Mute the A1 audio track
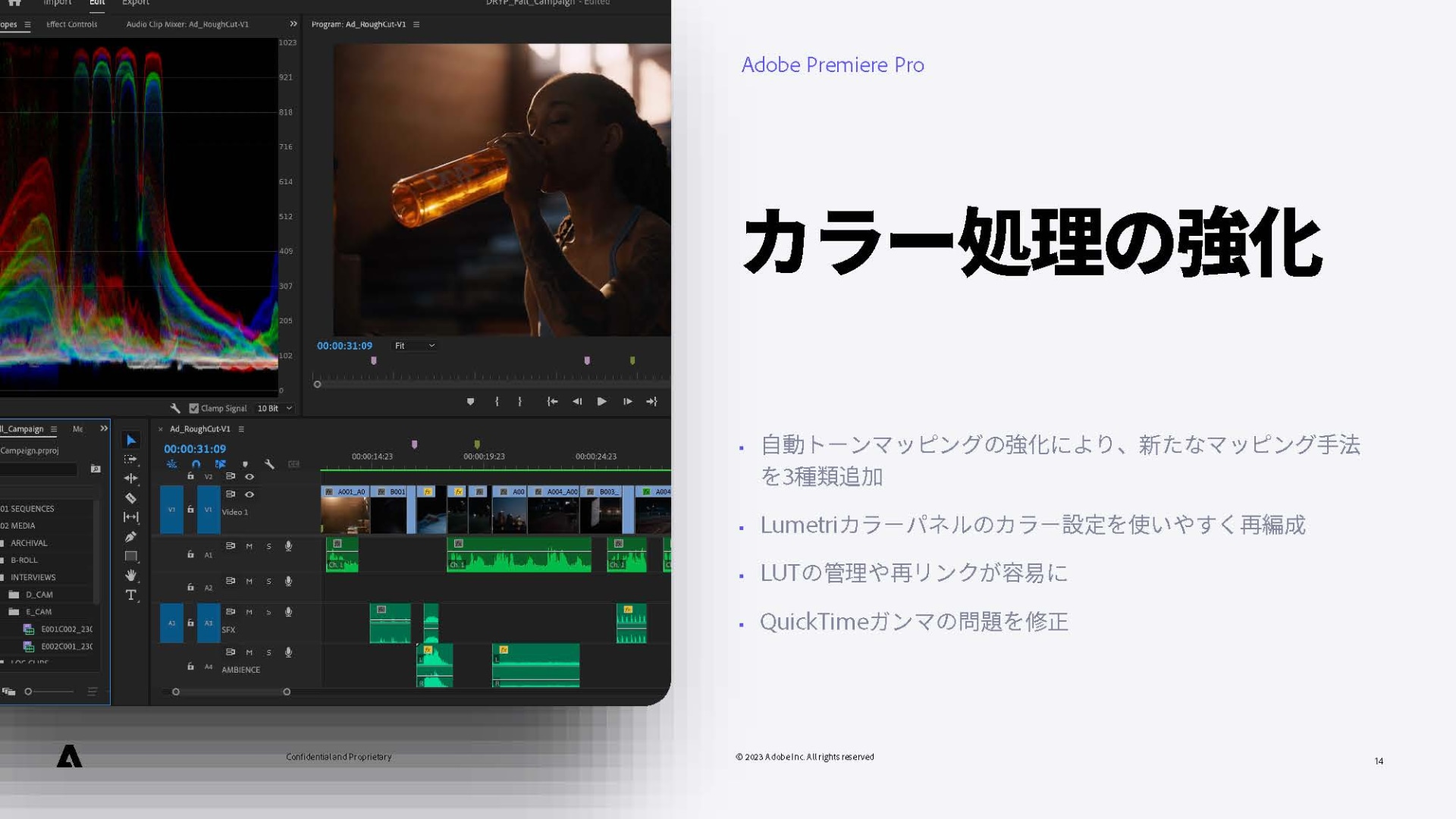The height and width of the screenshot is (819, 1456). [x=249, y=546]
